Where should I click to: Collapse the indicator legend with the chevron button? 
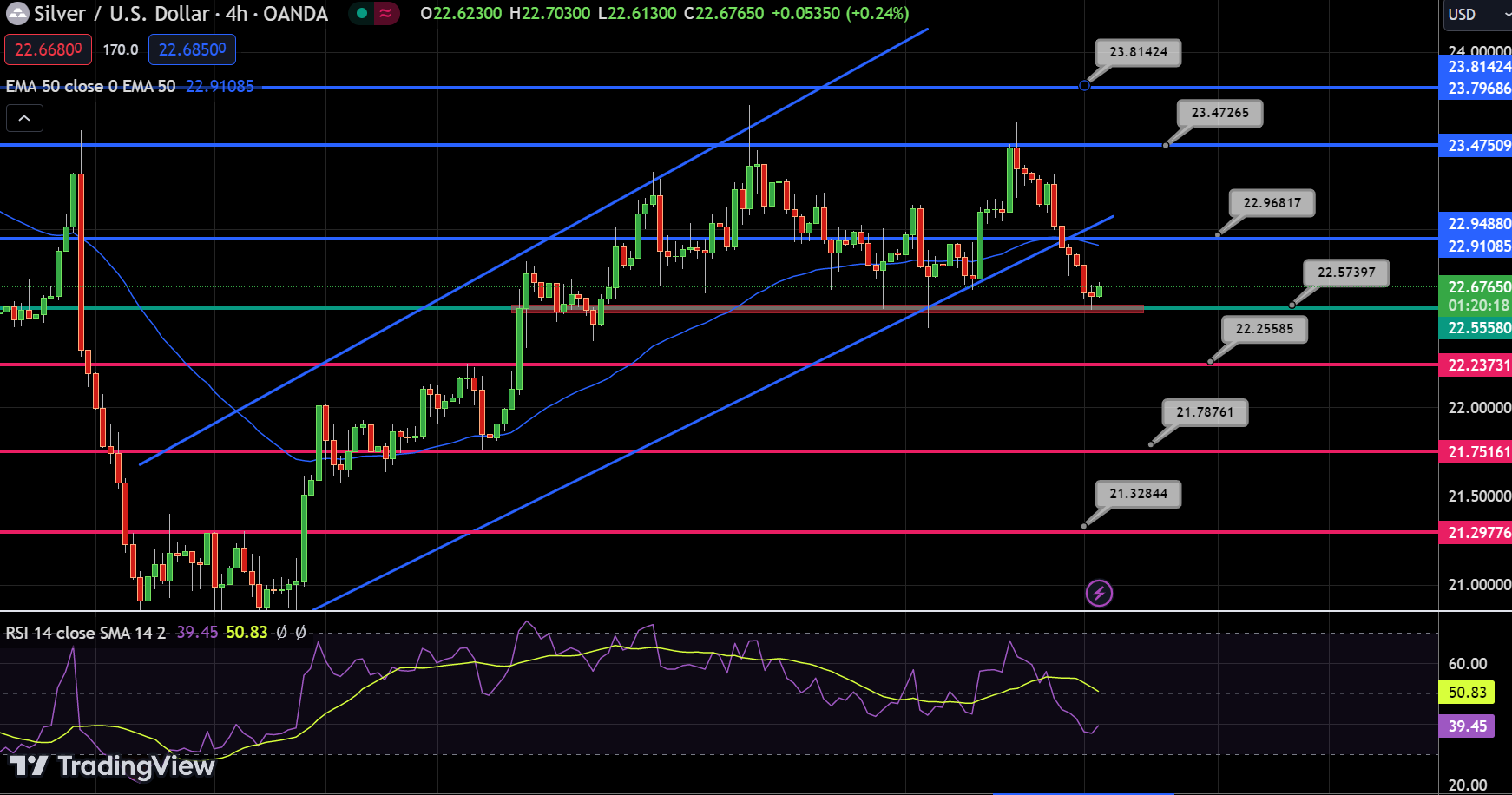point(24,118)
